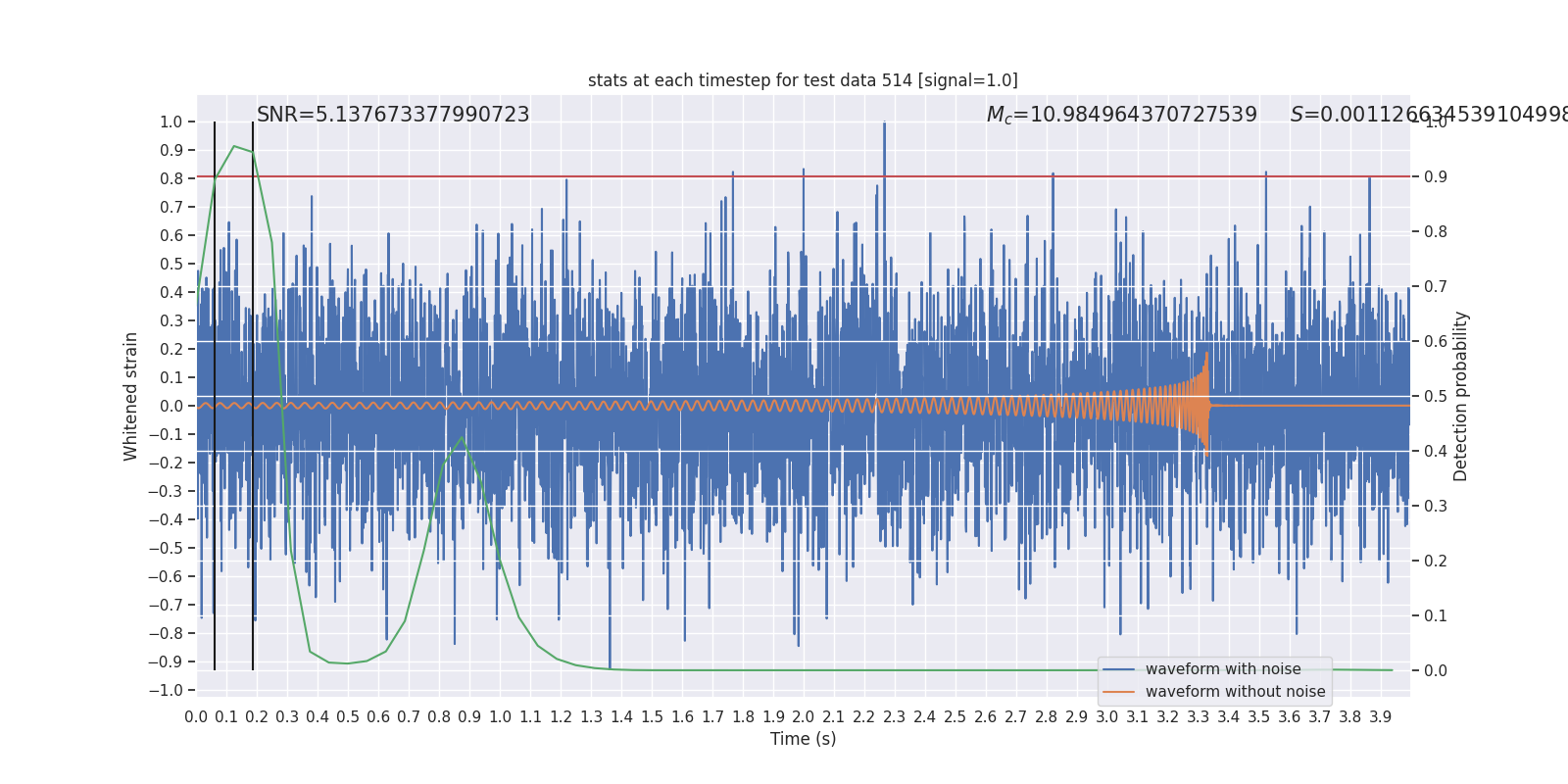Click the right axis tick label 0.1
This screenshot has height=784, width=1568.
click(1436, 615)
